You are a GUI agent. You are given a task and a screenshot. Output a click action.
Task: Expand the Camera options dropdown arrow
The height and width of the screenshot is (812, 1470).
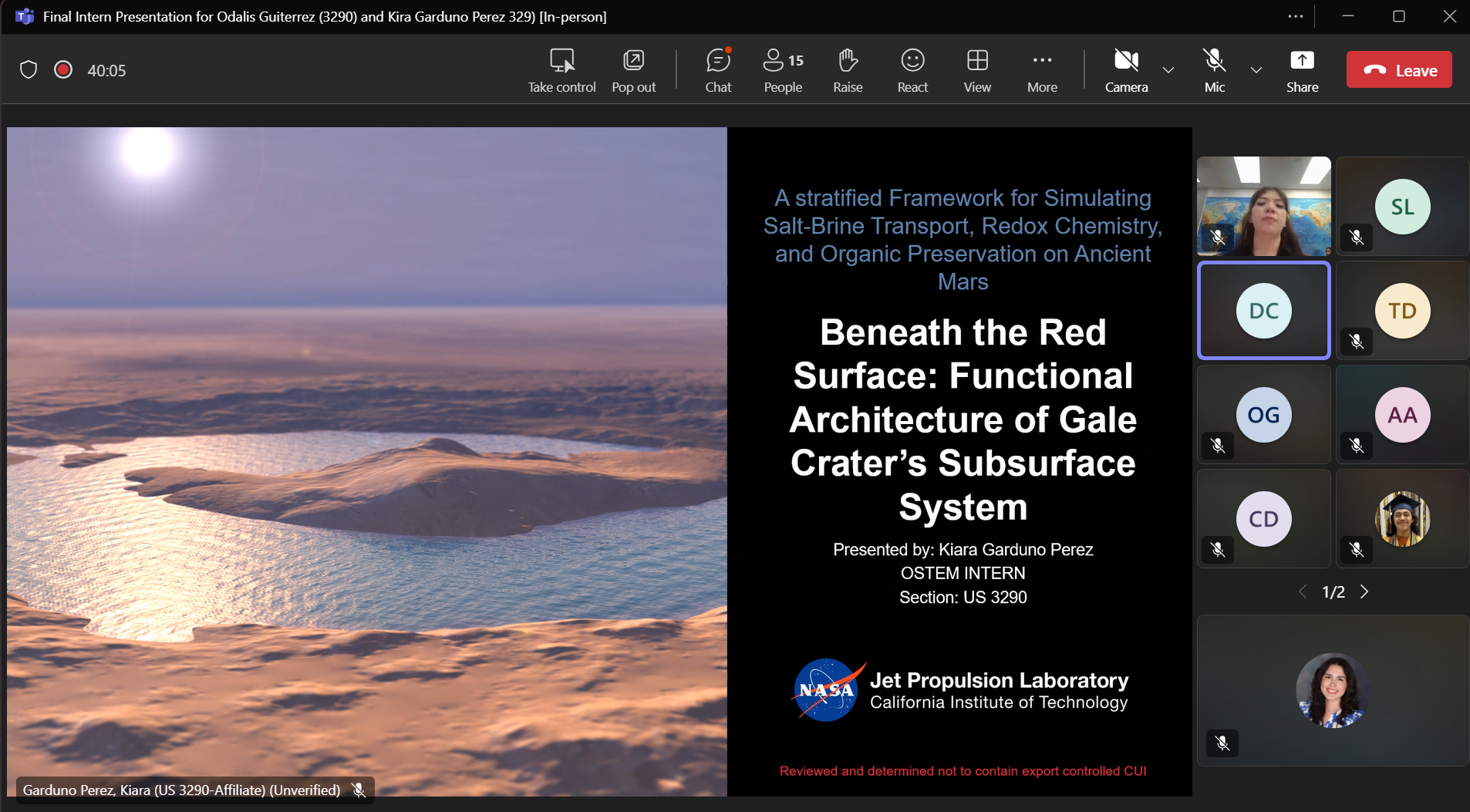point(1168,70)
